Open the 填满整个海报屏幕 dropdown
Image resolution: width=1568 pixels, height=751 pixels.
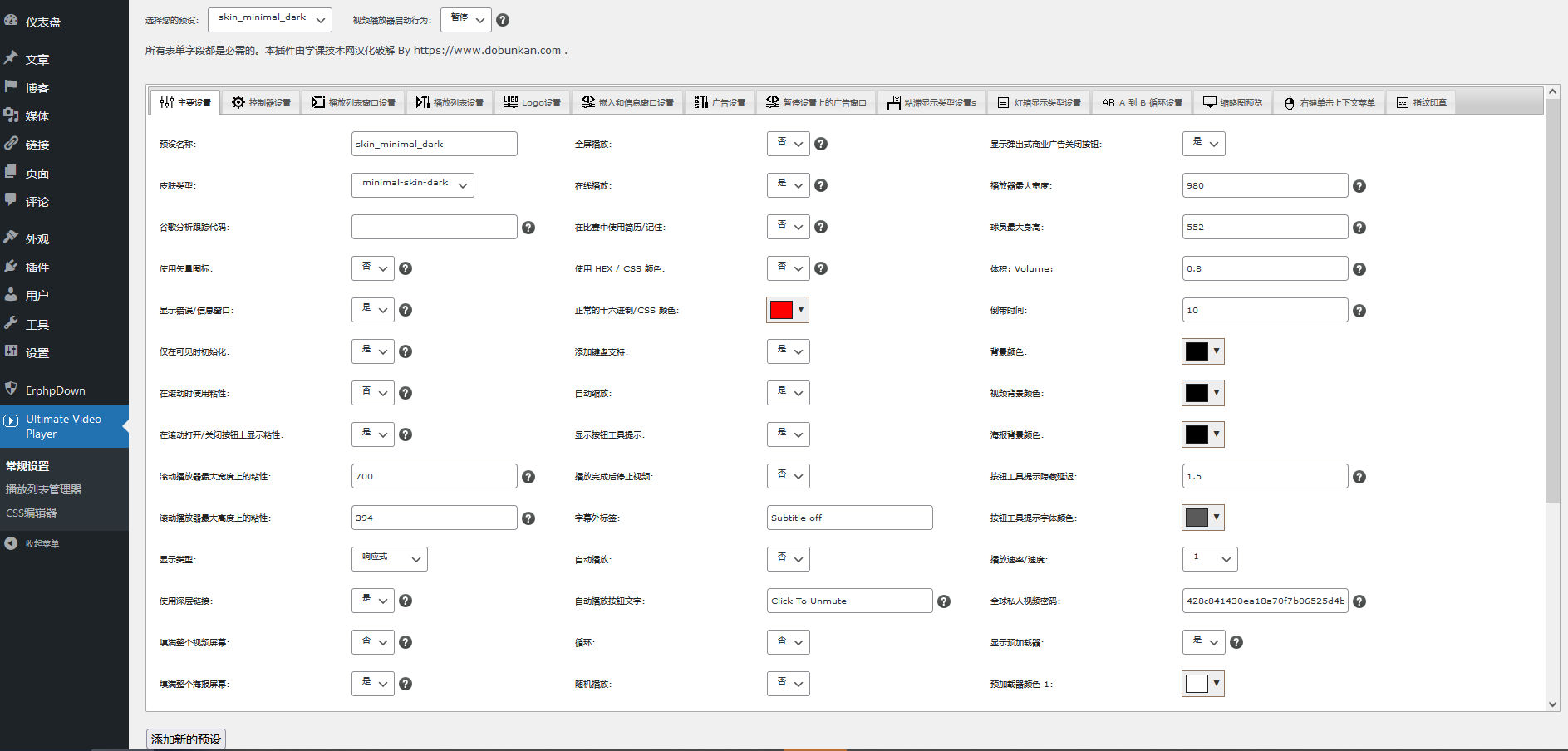(x=373, y=684)
